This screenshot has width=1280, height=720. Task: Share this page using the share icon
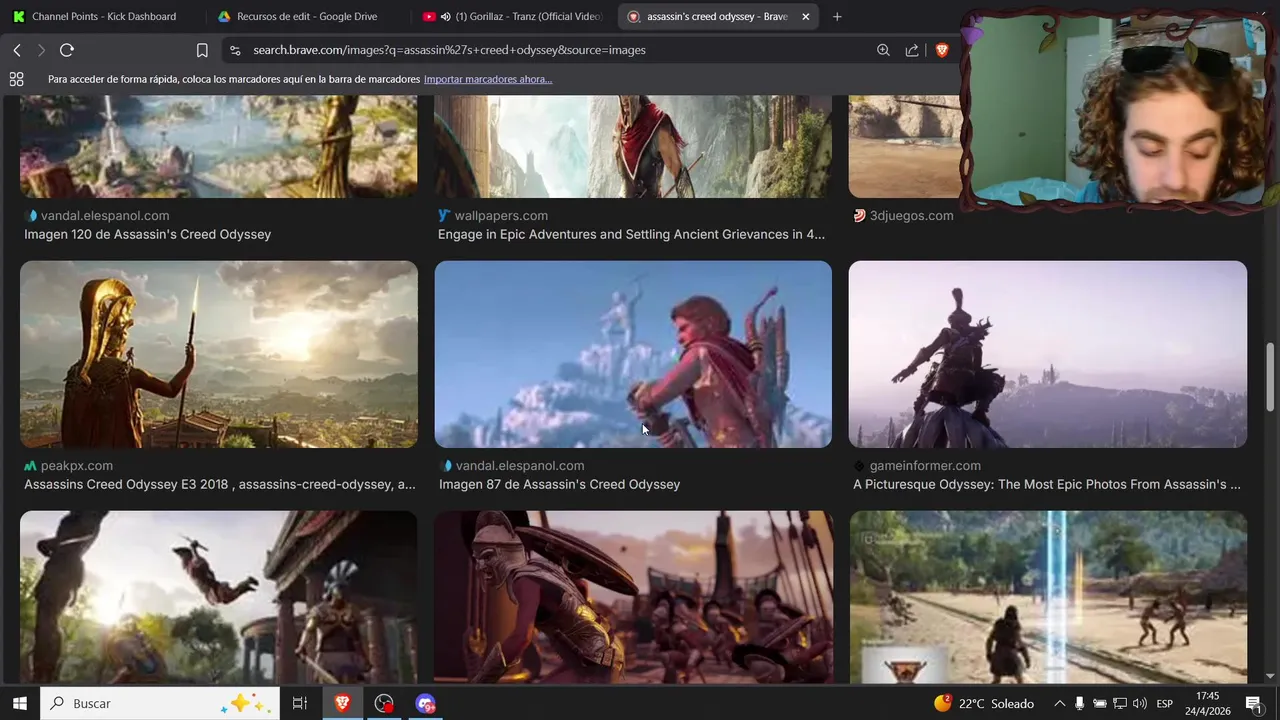(x=912, y=50)
